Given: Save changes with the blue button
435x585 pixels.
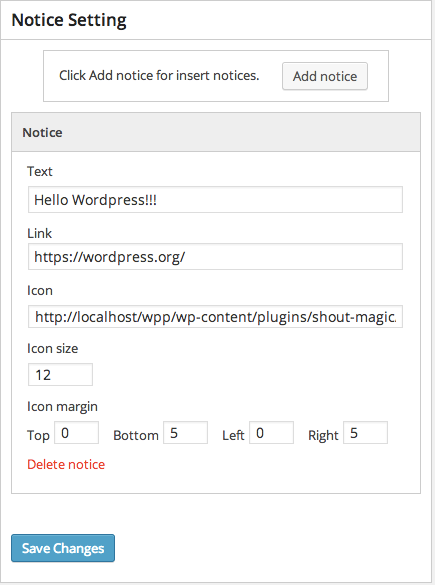Looking at the screenshot, I should (x=63, y=548).
